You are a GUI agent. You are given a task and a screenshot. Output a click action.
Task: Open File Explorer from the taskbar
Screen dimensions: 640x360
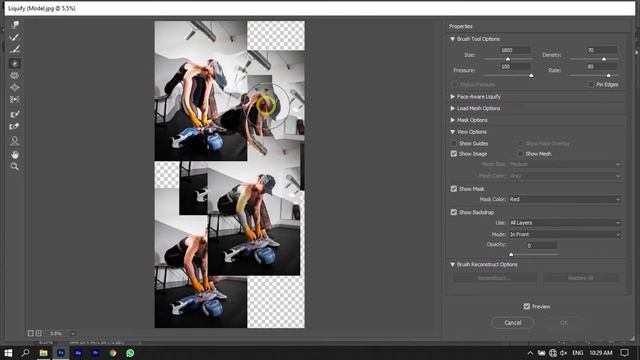43,353
